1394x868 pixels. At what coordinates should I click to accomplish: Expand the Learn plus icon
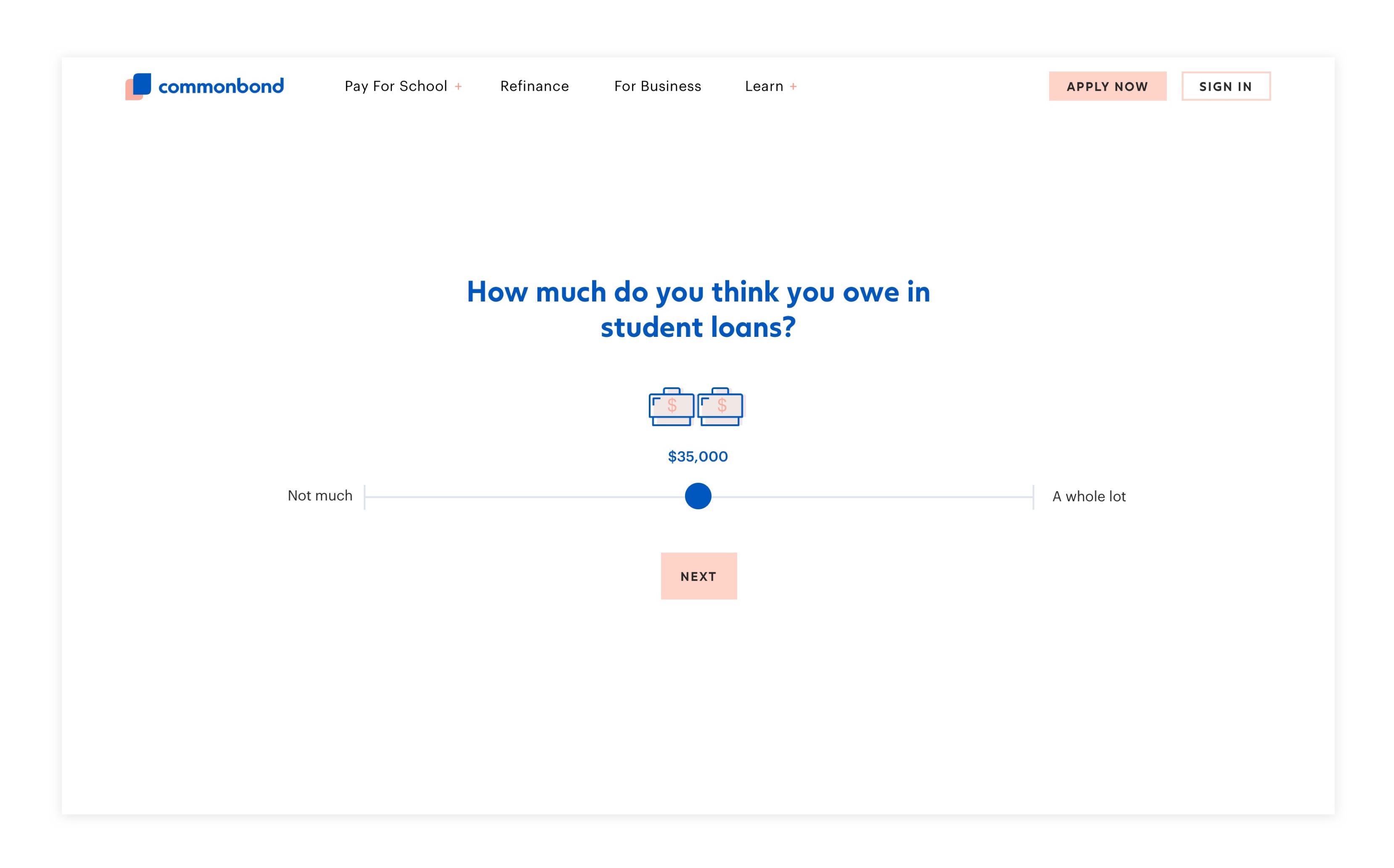coord(793,86)
